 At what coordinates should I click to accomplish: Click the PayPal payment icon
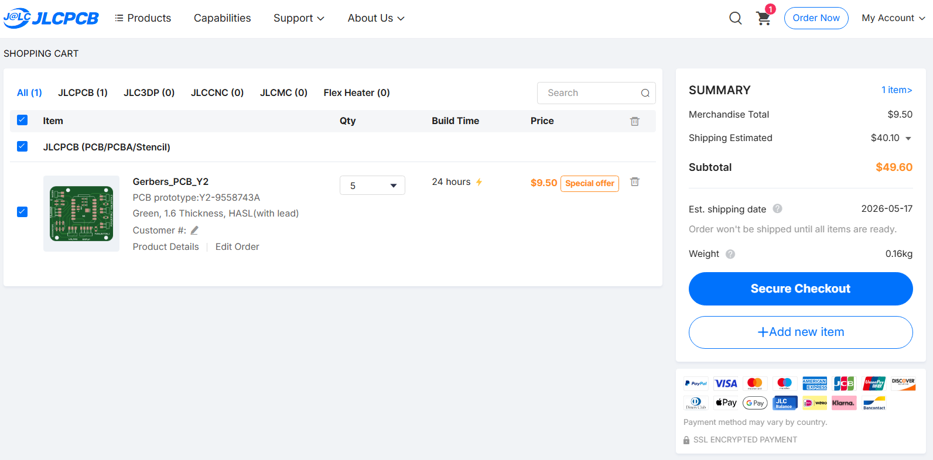click(696, 383)
